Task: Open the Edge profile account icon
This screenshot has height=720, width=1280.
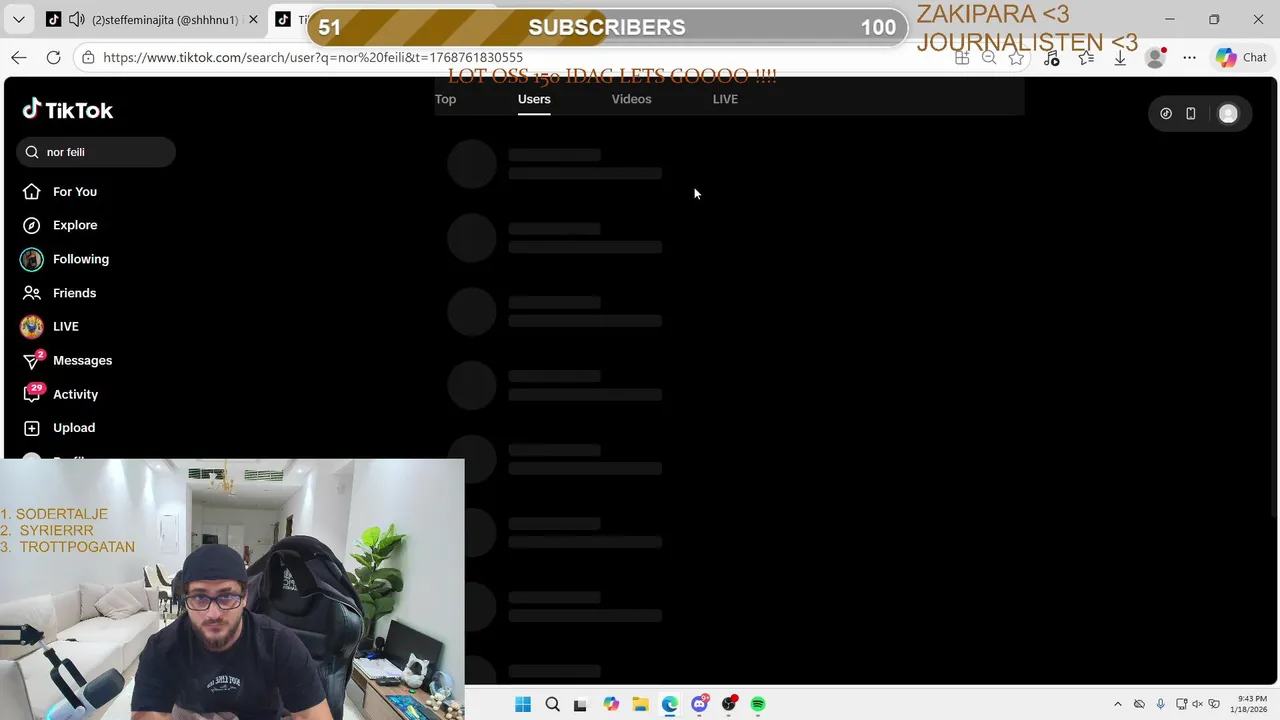Action: [1155, 58]
